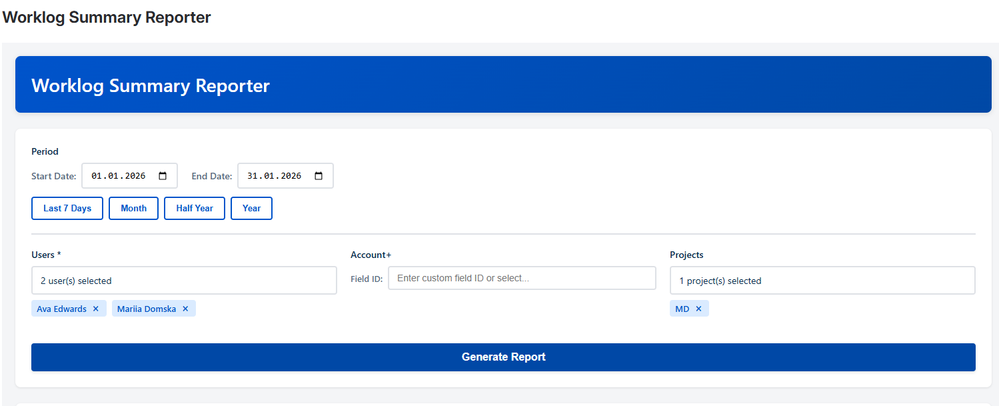Click the Mariia Domska user chip text
Screen dimensions: 999x406
(x=147, y=308)
